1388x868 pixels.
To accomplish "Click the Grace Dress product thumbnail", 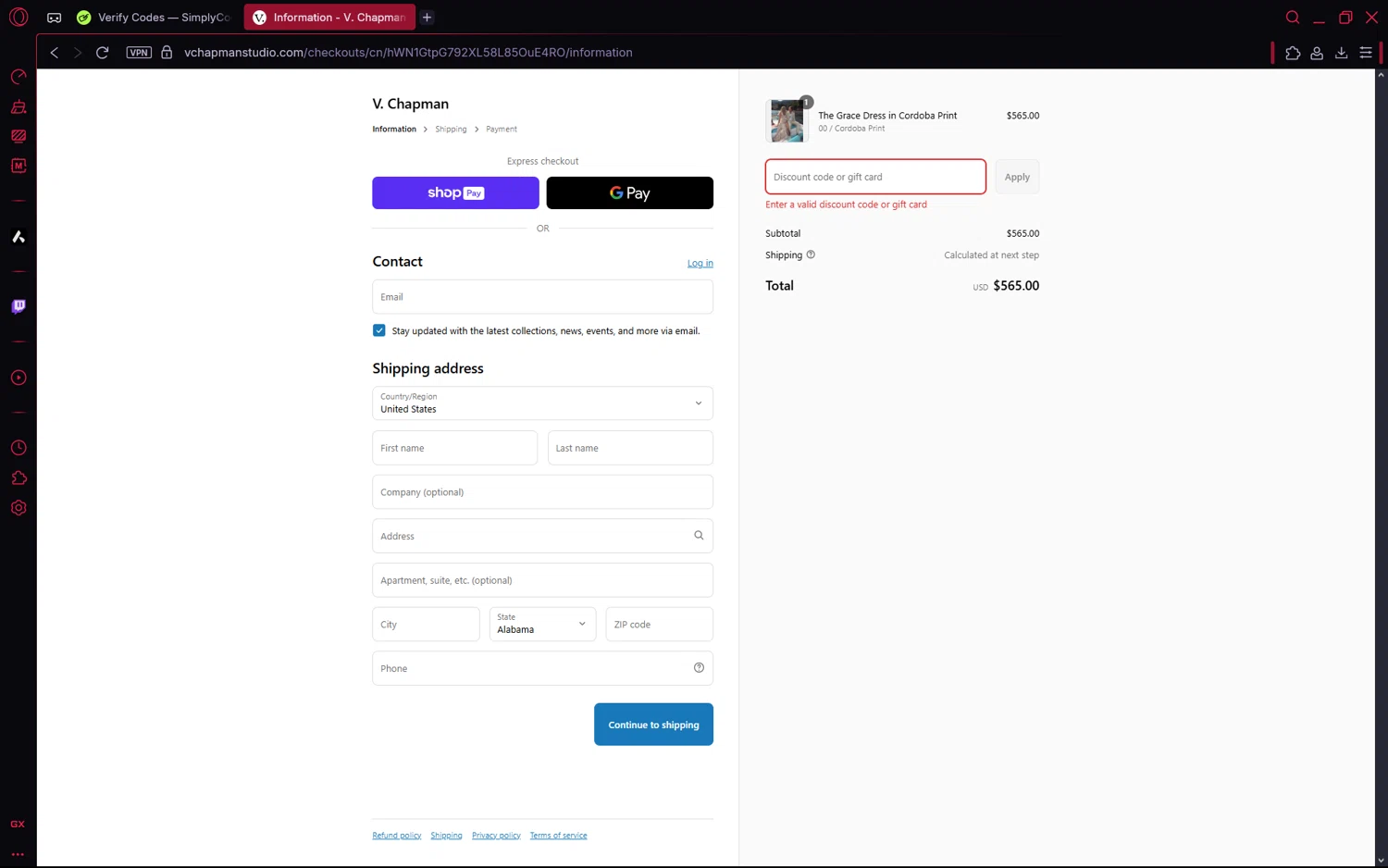I will point(787,120).
